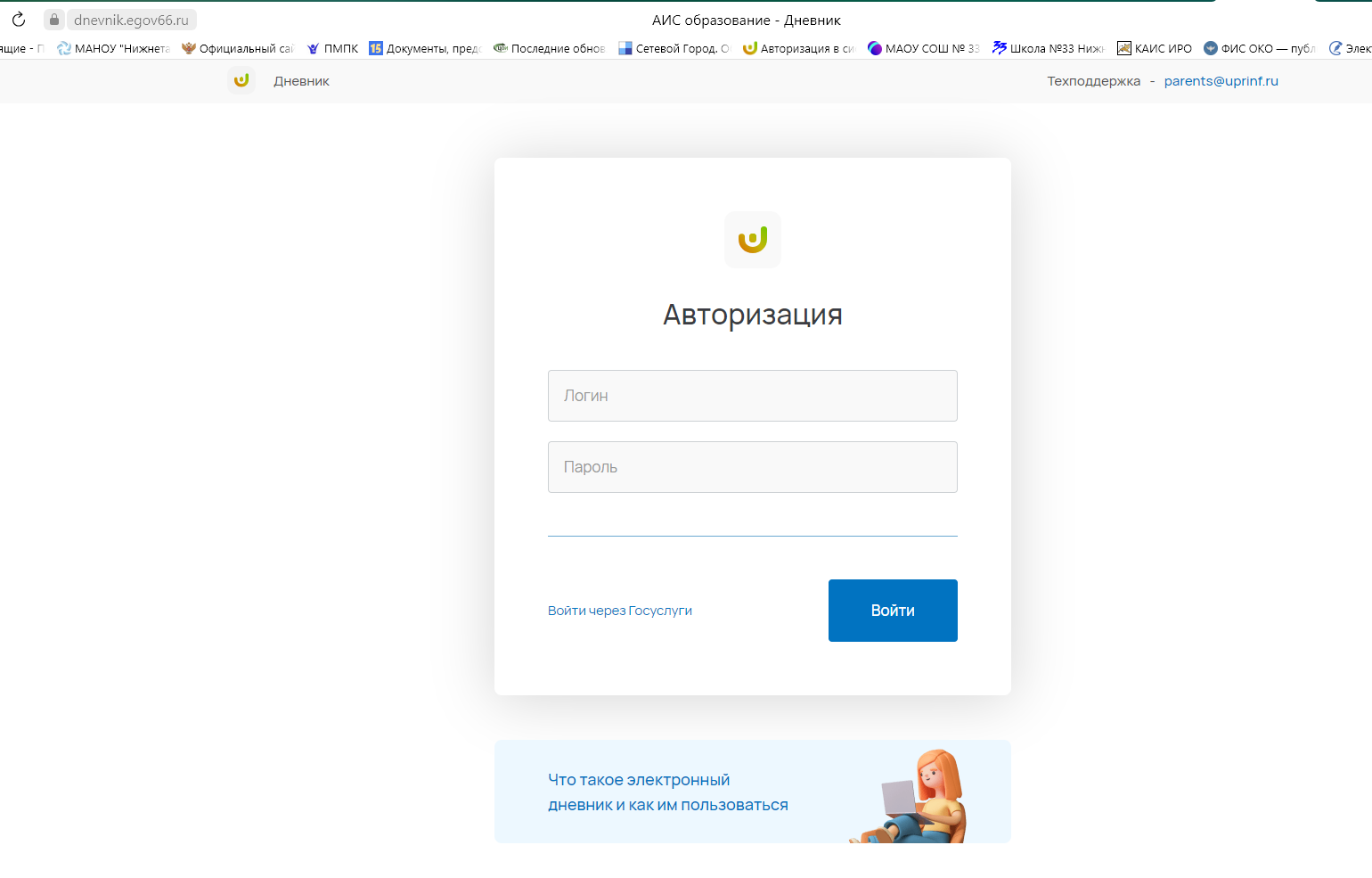
Task: Focus the Пароль input field
Action: coord(753,467)
